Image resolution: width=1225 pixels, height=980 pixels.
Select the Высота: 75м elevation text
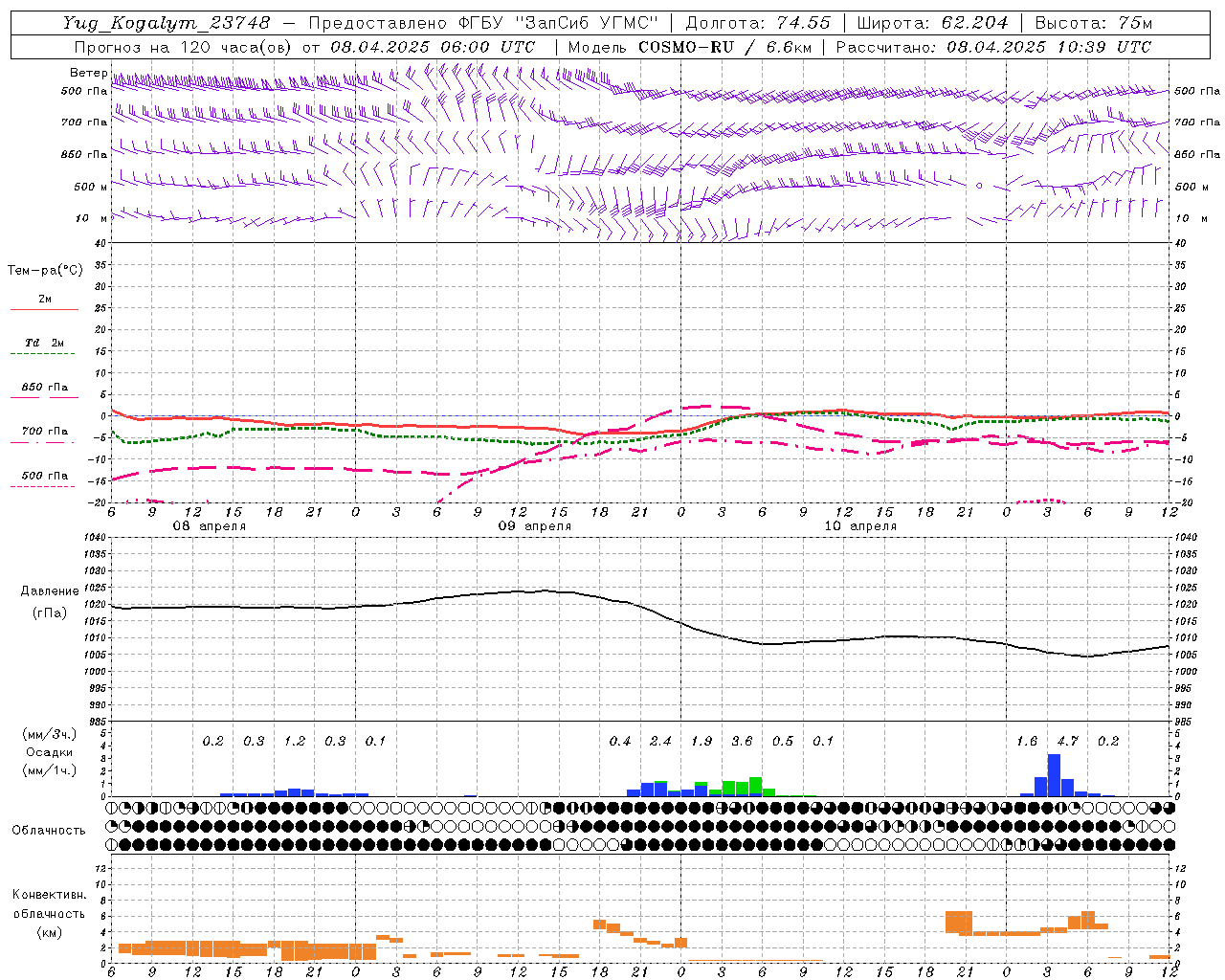tap(1094, 23)
